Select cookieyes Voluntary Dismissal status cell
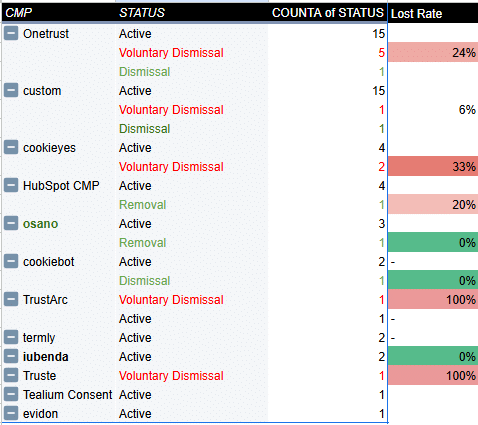478x425 pixels. [192, 167]
